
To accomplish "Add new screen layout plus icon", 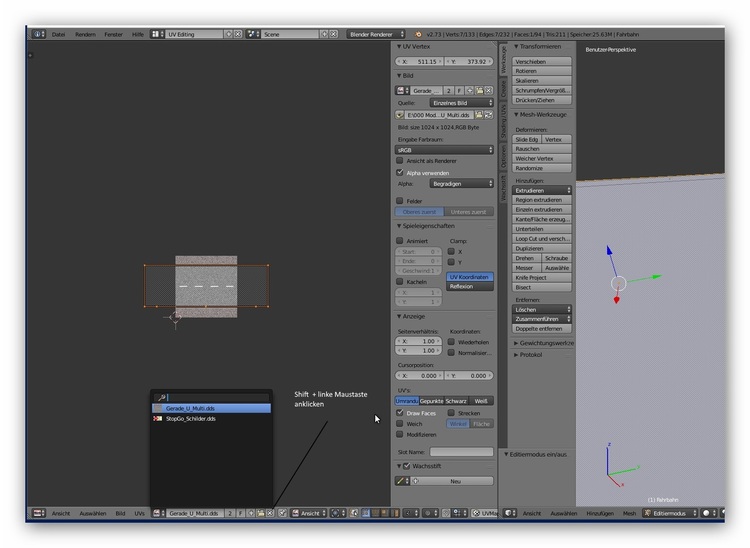I will click(x=229, y=34).
